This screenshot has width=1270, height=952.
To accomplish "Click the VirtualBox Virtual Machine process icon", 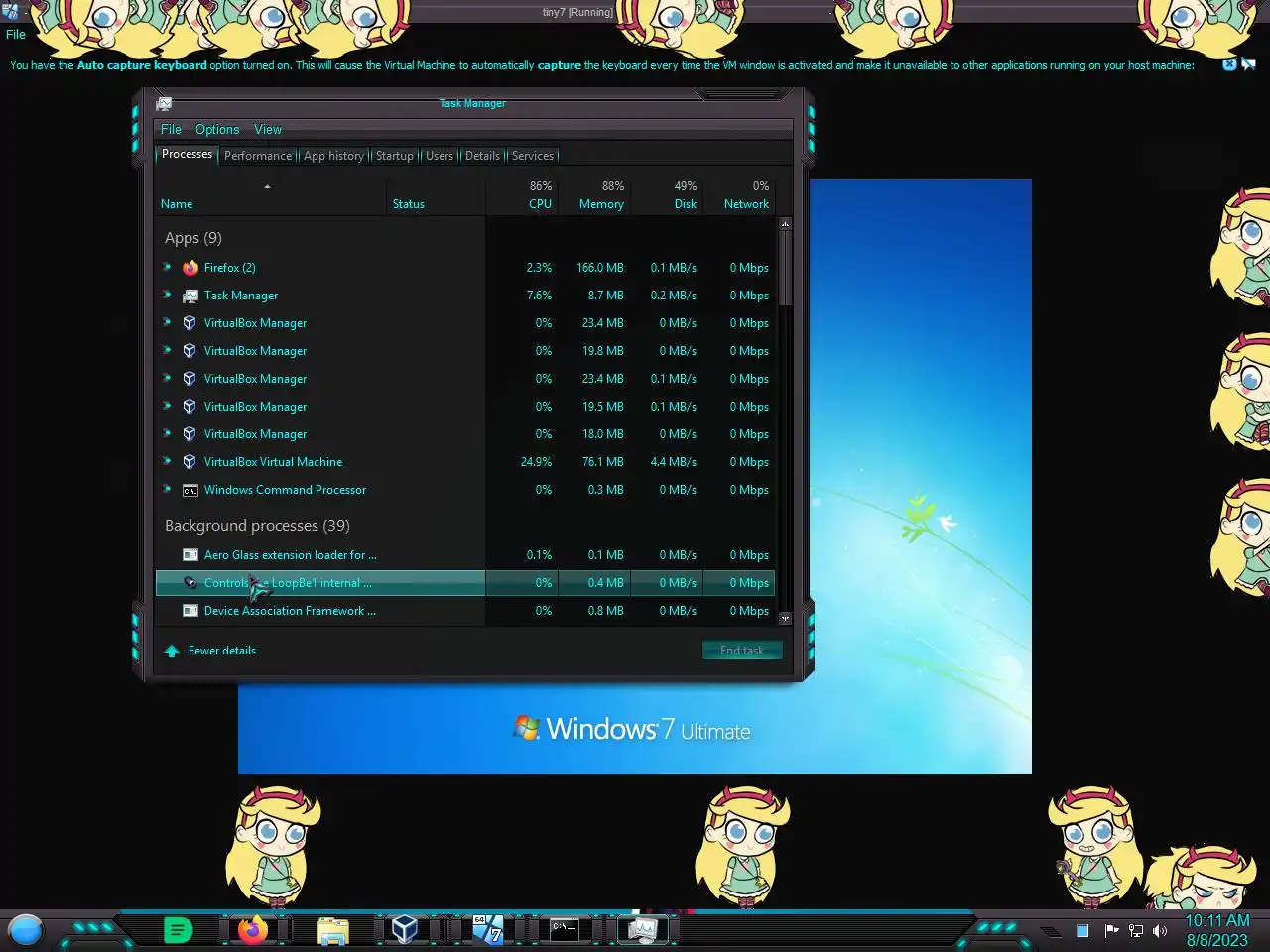I will [190, 462].
